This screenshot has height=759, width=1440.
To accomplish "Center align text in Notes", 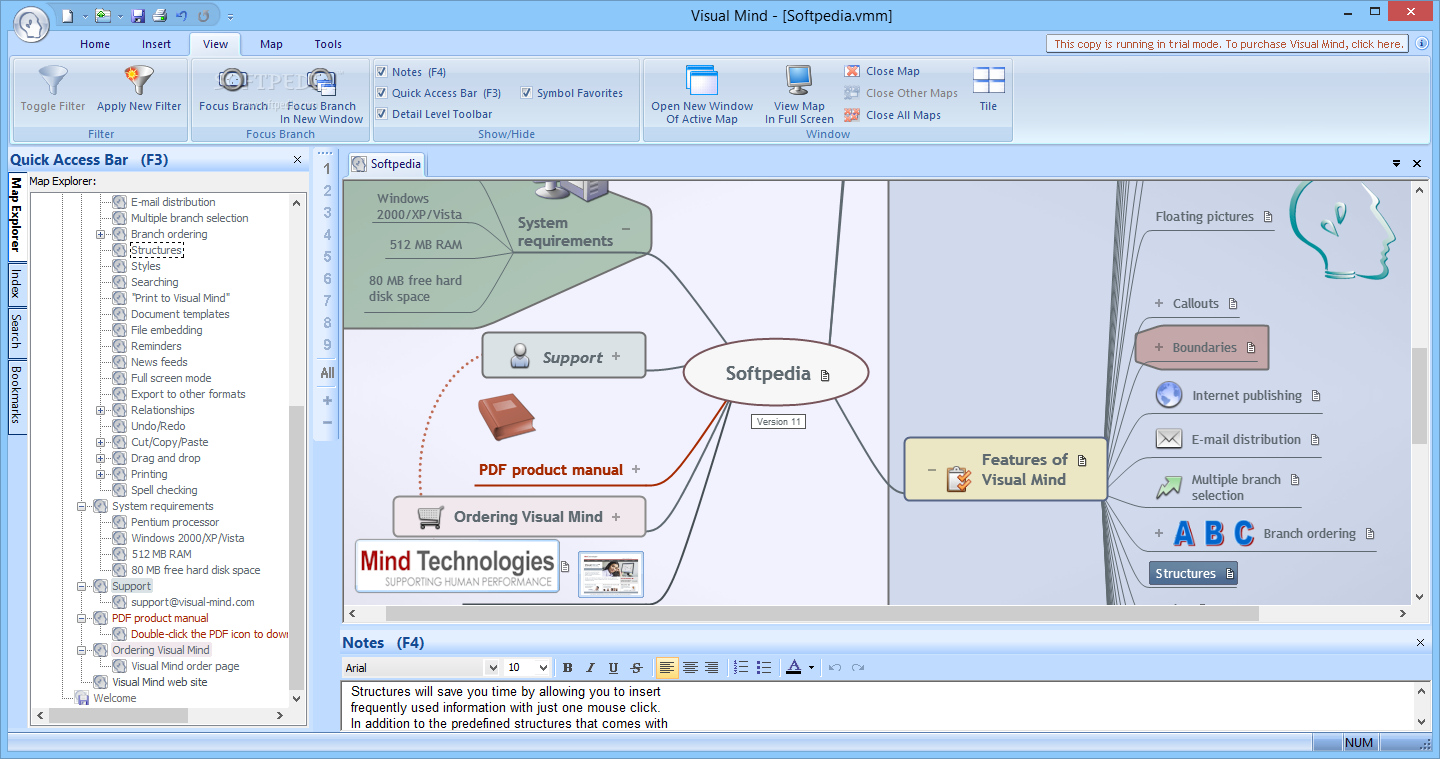I will tap(690, 667).
